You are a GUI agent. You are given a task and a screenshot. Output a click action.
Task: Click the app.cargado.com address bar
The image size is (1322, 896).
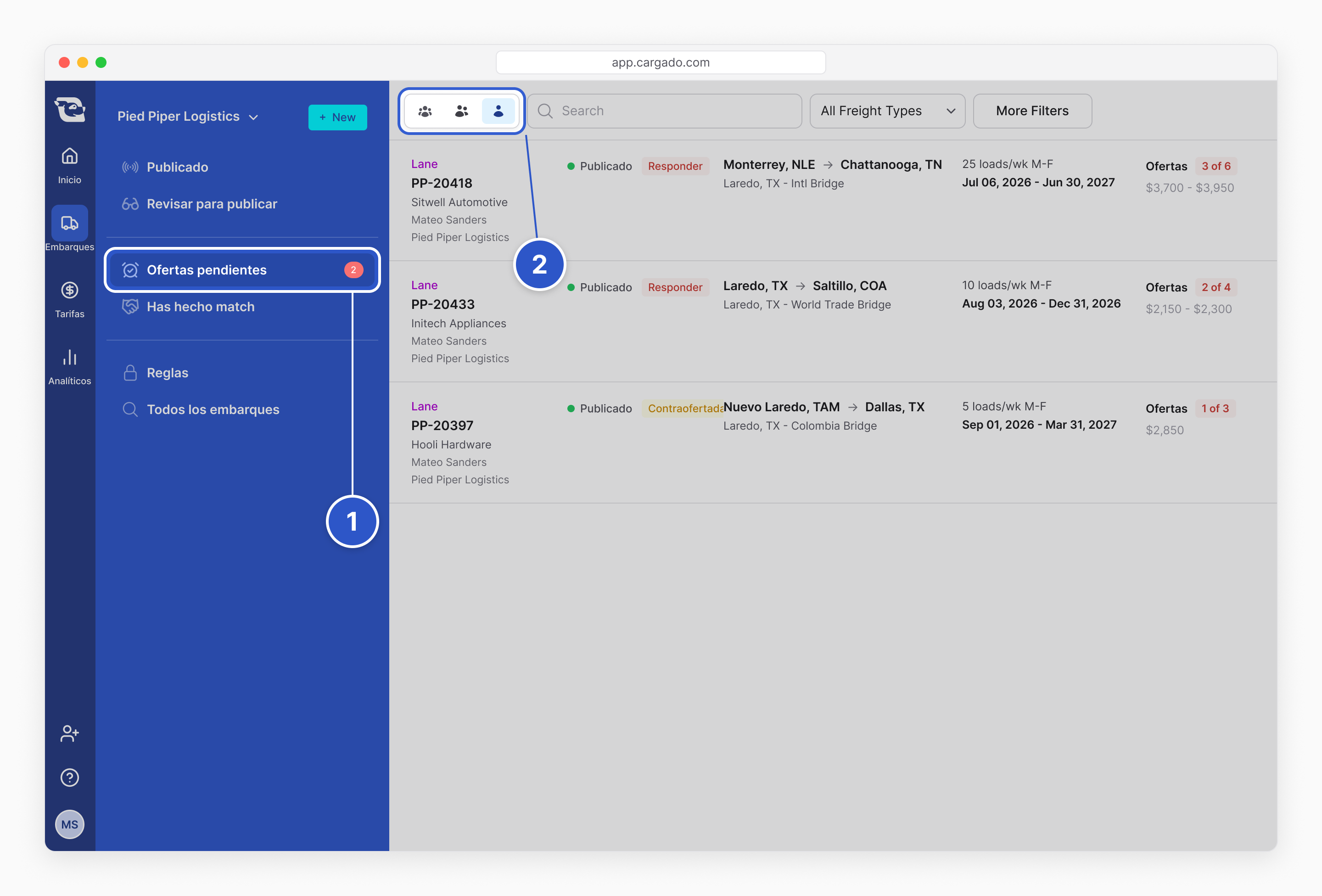click(x=661, y=62)
